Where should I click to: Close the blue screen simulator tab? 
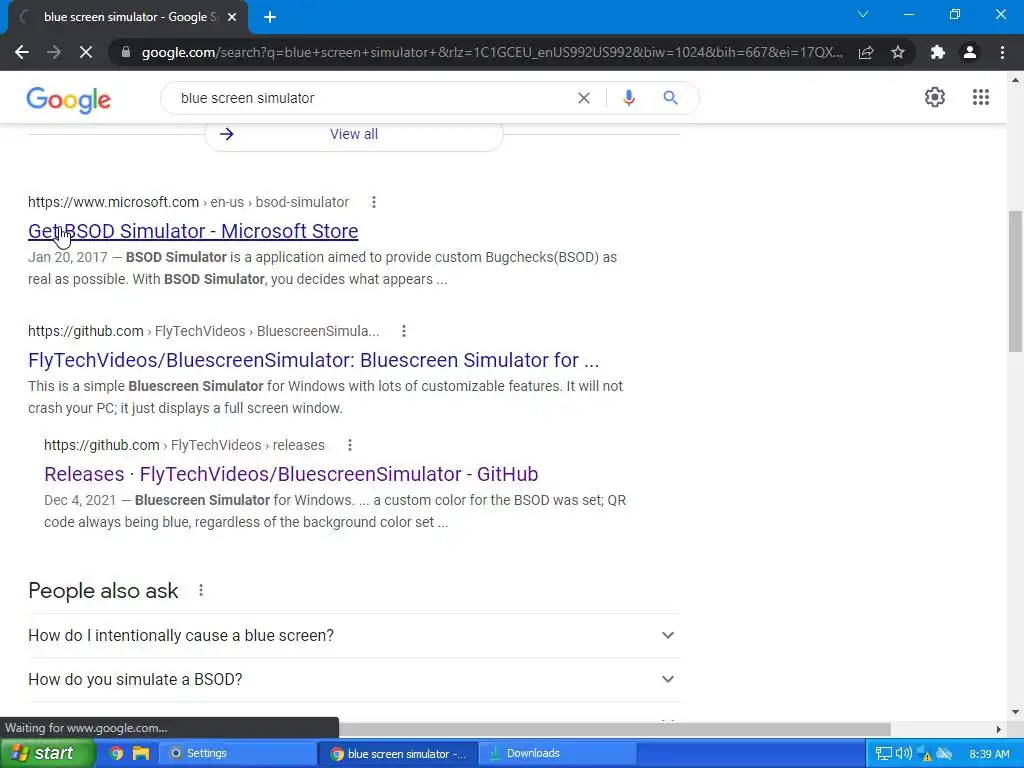click(232, 17)
